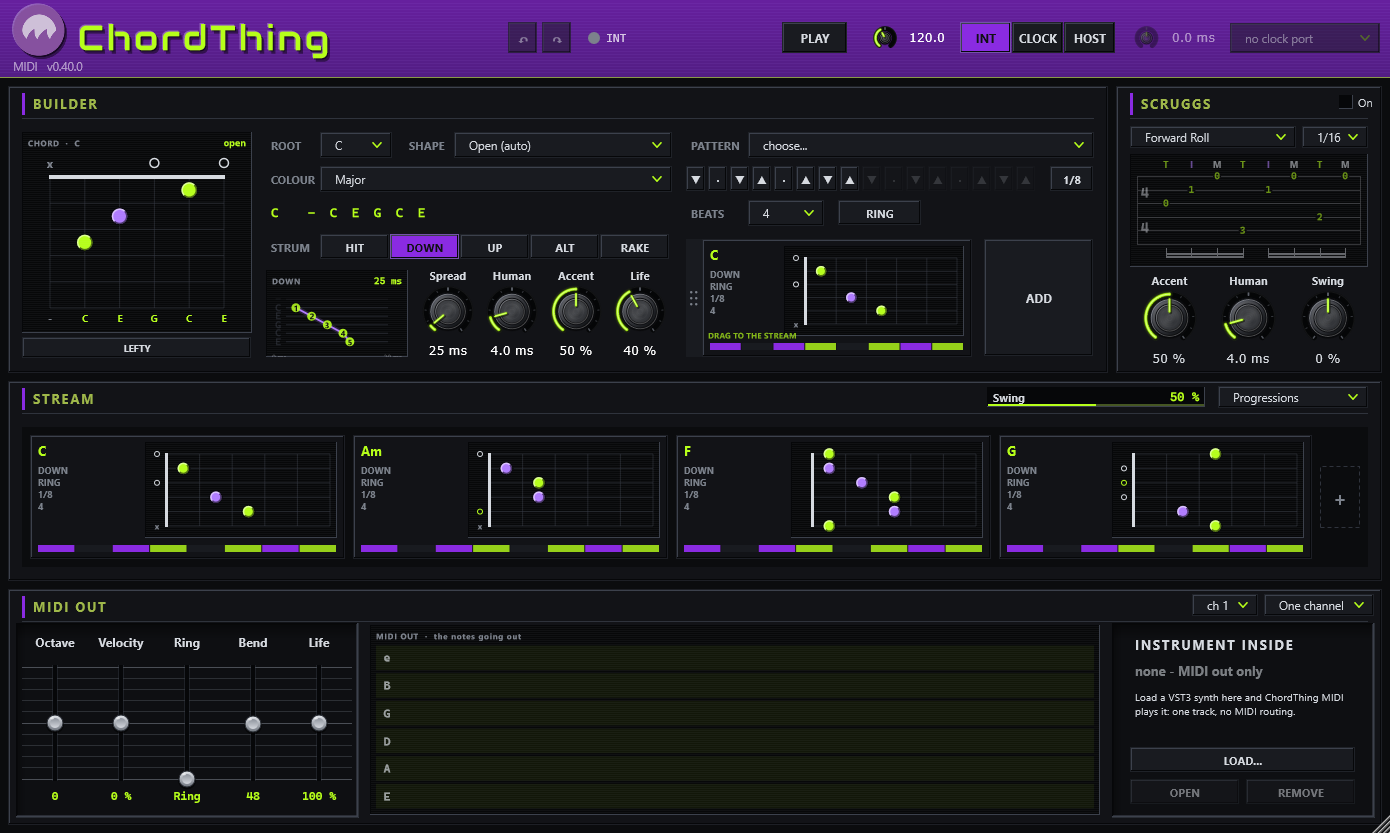Viewport: 1390px width, 833px height.
Task: Select the RAKE strum mode
Action: [x=635, y=247]
